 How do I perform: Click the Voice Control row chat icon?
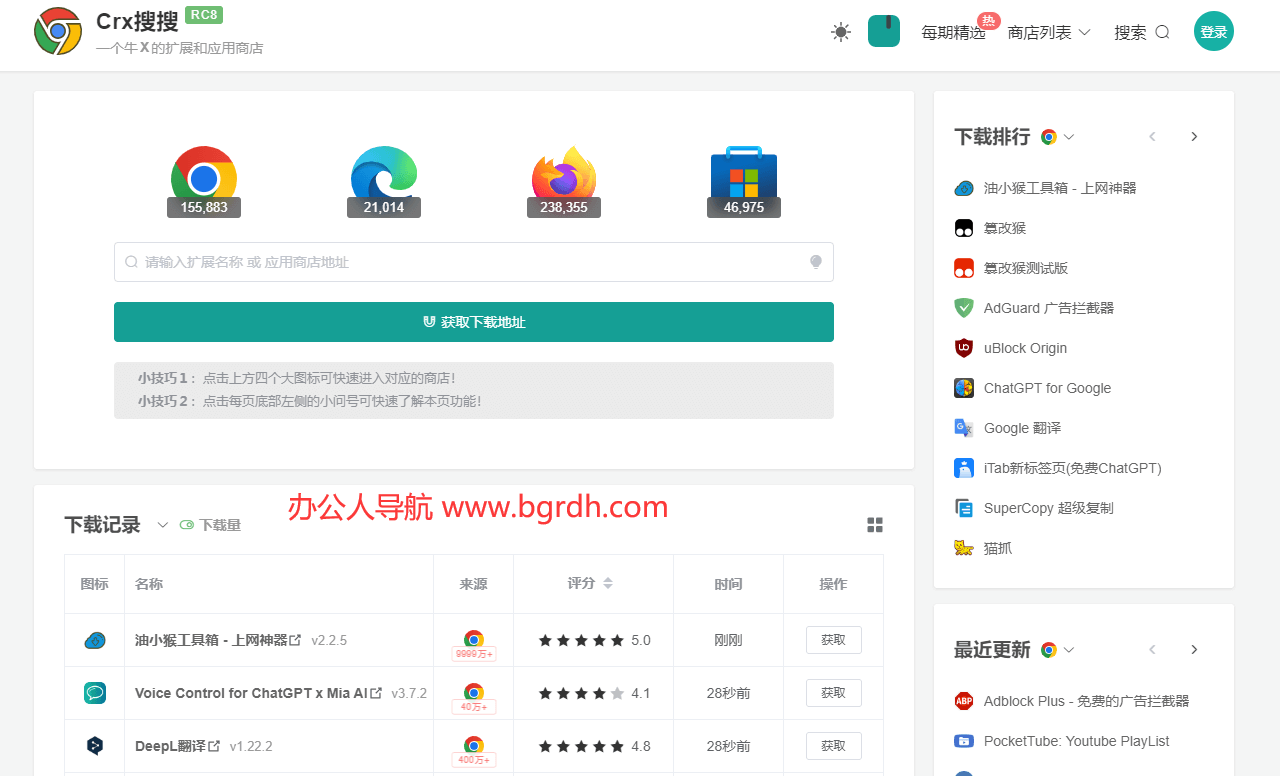pos(95,693)
